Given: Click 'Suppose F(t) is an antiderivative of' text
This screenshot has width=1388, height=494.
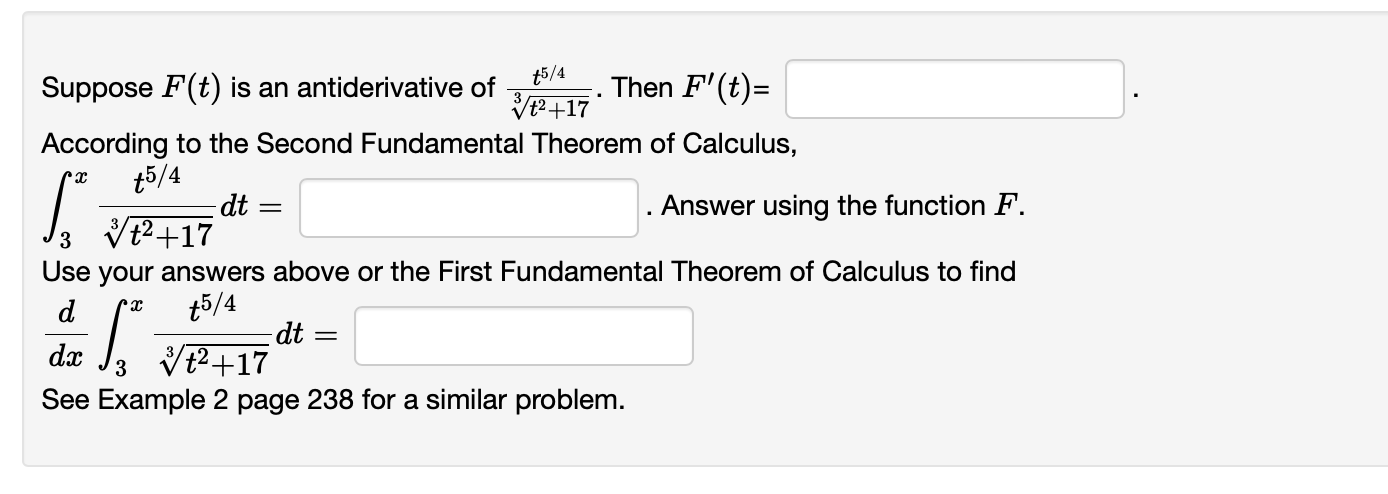Looking at the screenshot, I should pyautogui.click(x=268, y=88).
